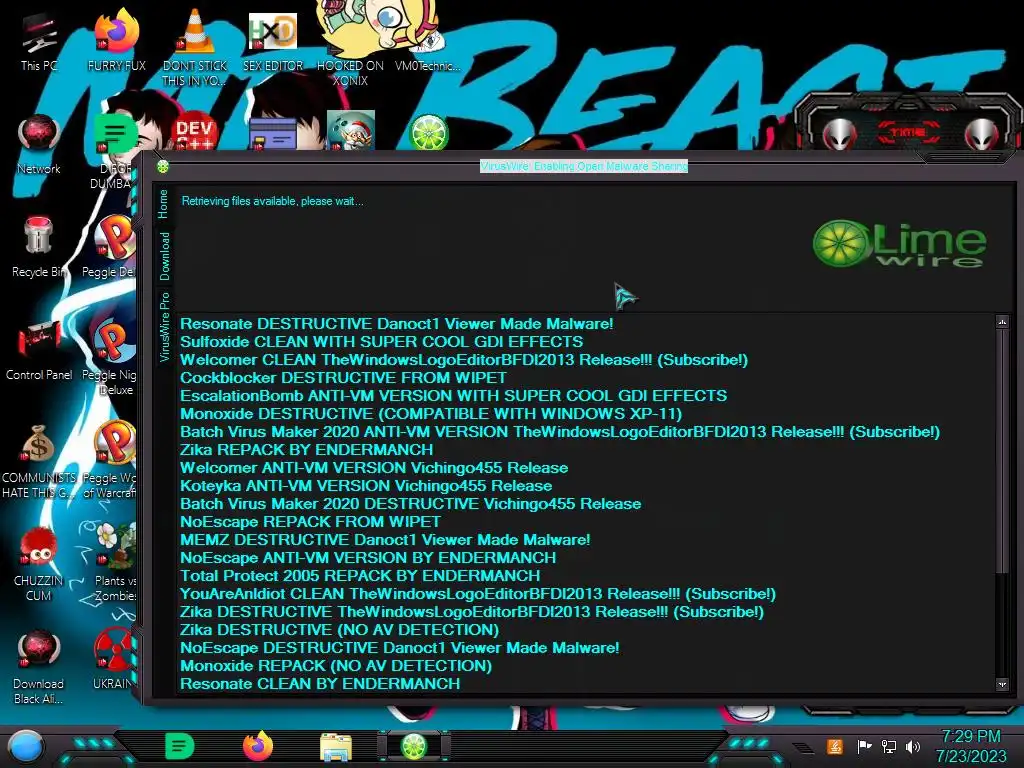The height and width of the screenshot is (768, 1024).
Task: Click the VirusWire window lime icon
Action: [163, 167]
